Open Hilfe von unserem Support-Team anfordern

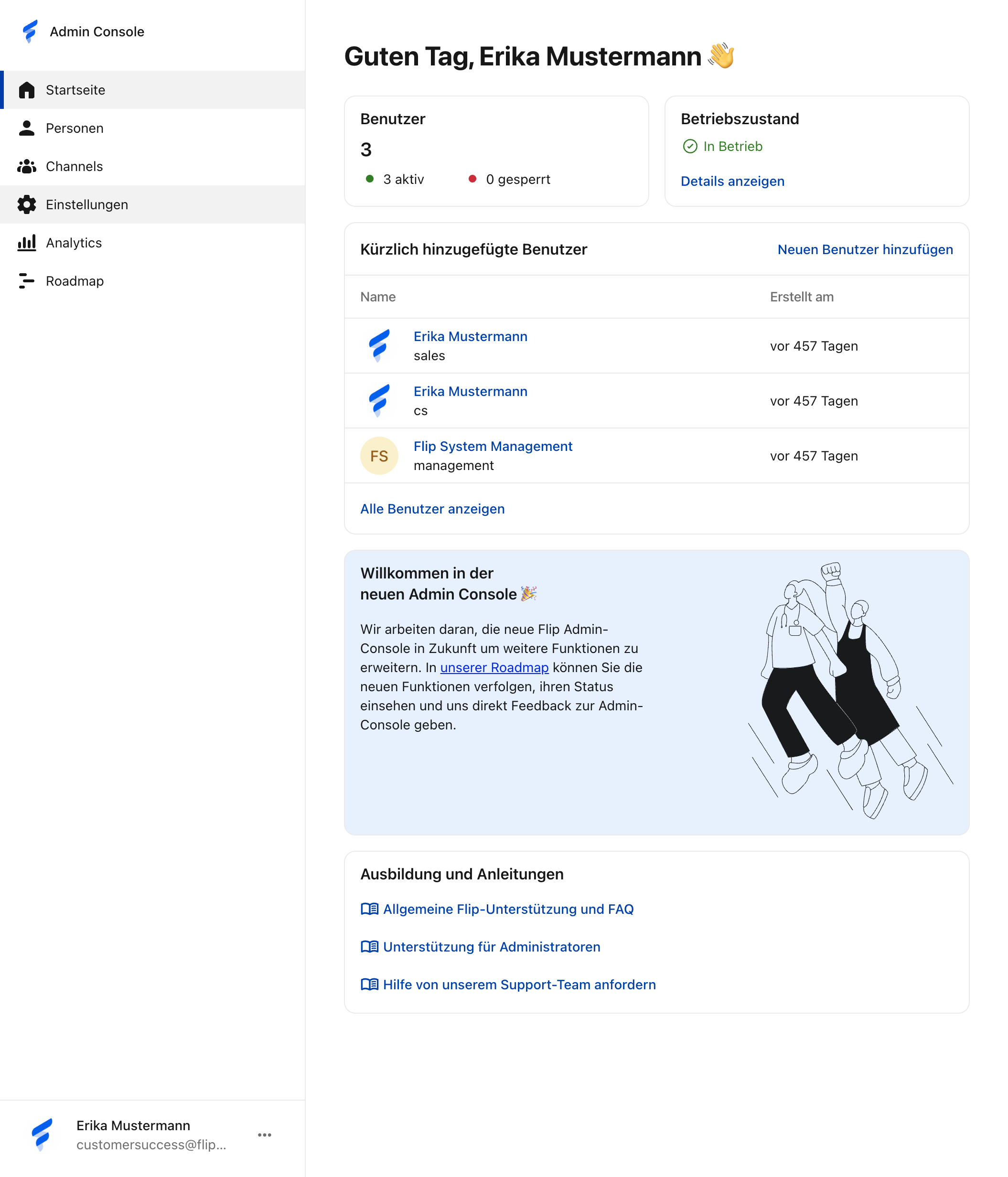(519, 984)
